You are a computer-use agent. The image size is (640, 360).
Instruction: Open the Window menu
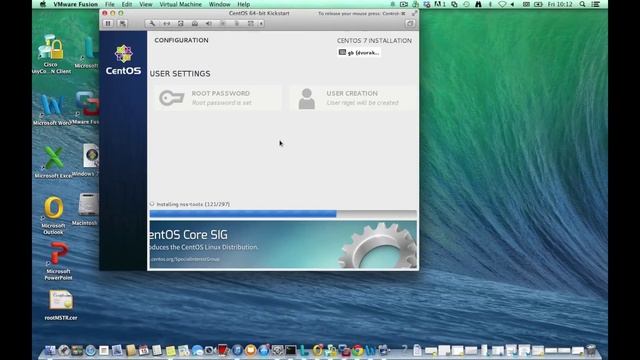coord(220,4)
